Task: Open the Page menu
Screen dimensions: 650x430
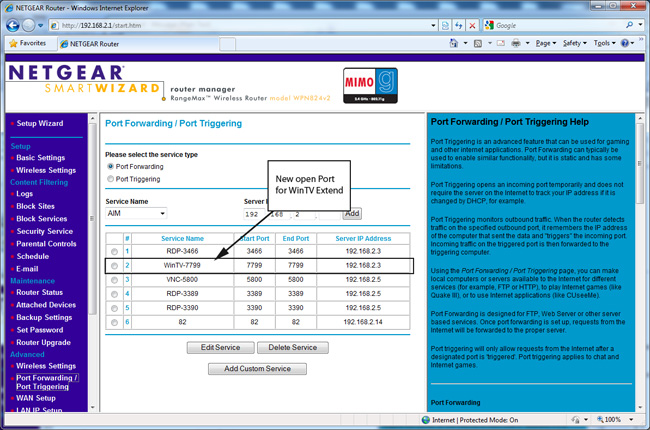Action: tap(545, 43)
